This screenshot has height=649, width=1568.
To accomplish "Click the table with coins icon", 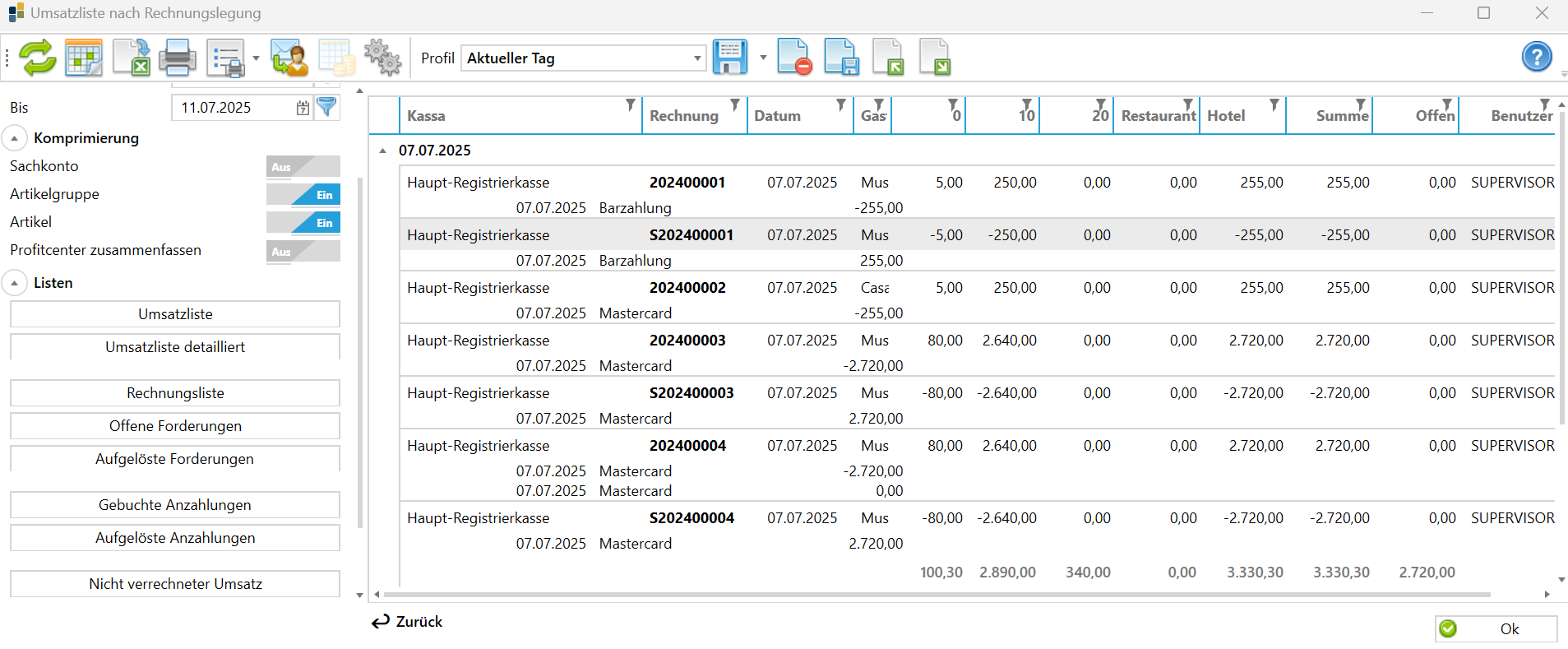I will tap(337, 58).
